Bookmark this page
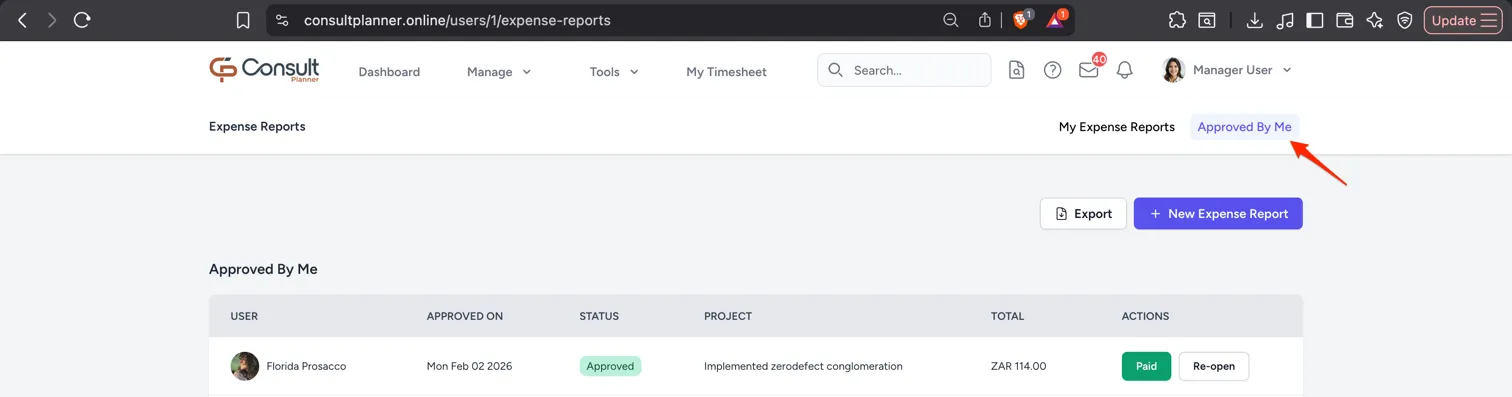1512x397 pixels. [x=243, y=20]
